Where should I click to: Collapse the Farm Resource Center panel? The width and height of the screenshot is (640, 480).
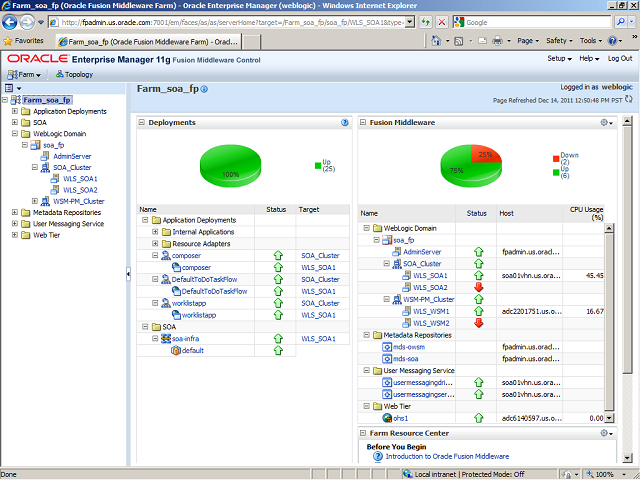pos(363,433)
